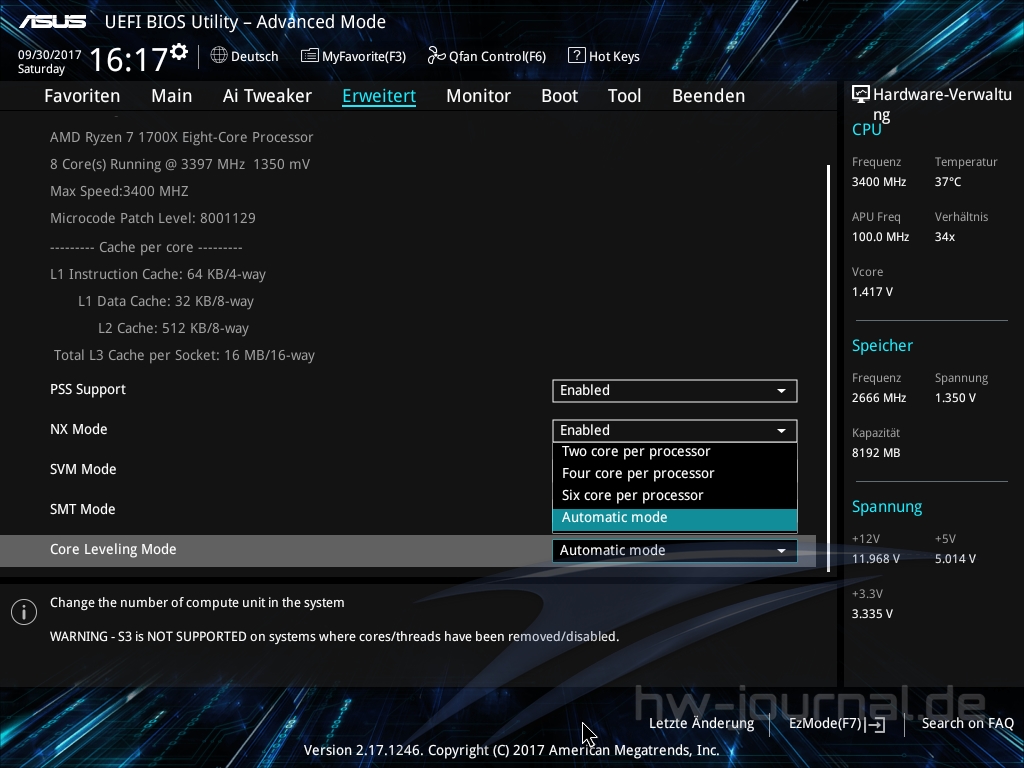Click the Deutsch language button
1024x768 pixels.
(244, 56)
